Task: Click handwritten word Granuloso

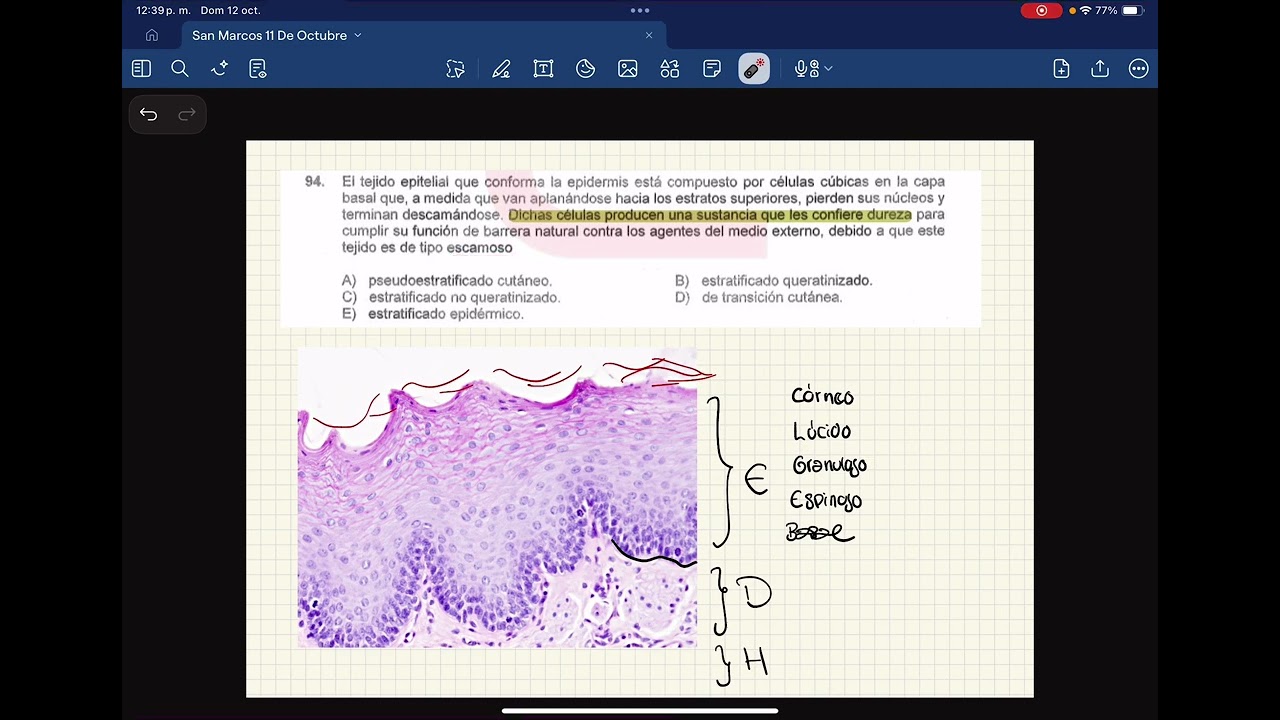Action: pyautogui.click(x=829, y=466)
